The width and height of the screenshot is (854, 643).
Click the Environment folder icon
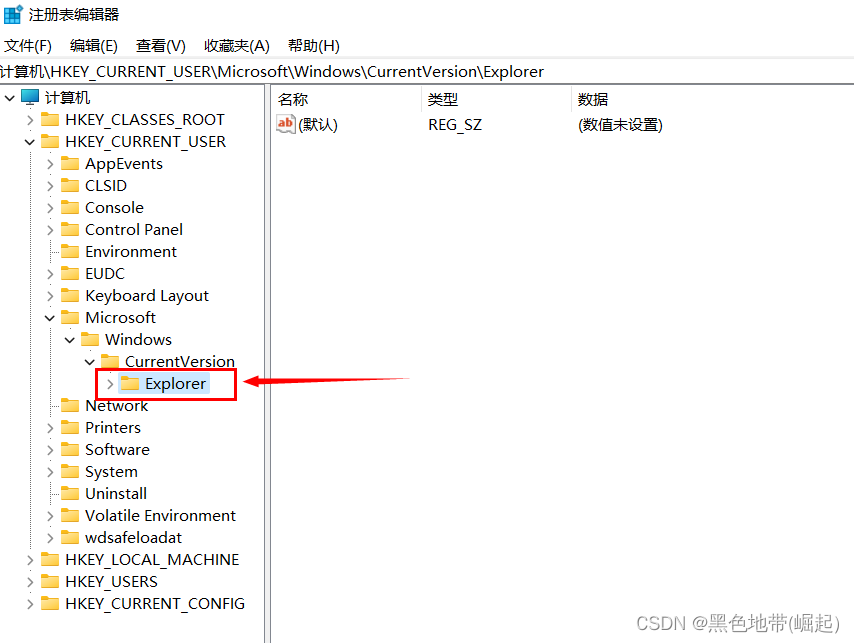point(70,252)
